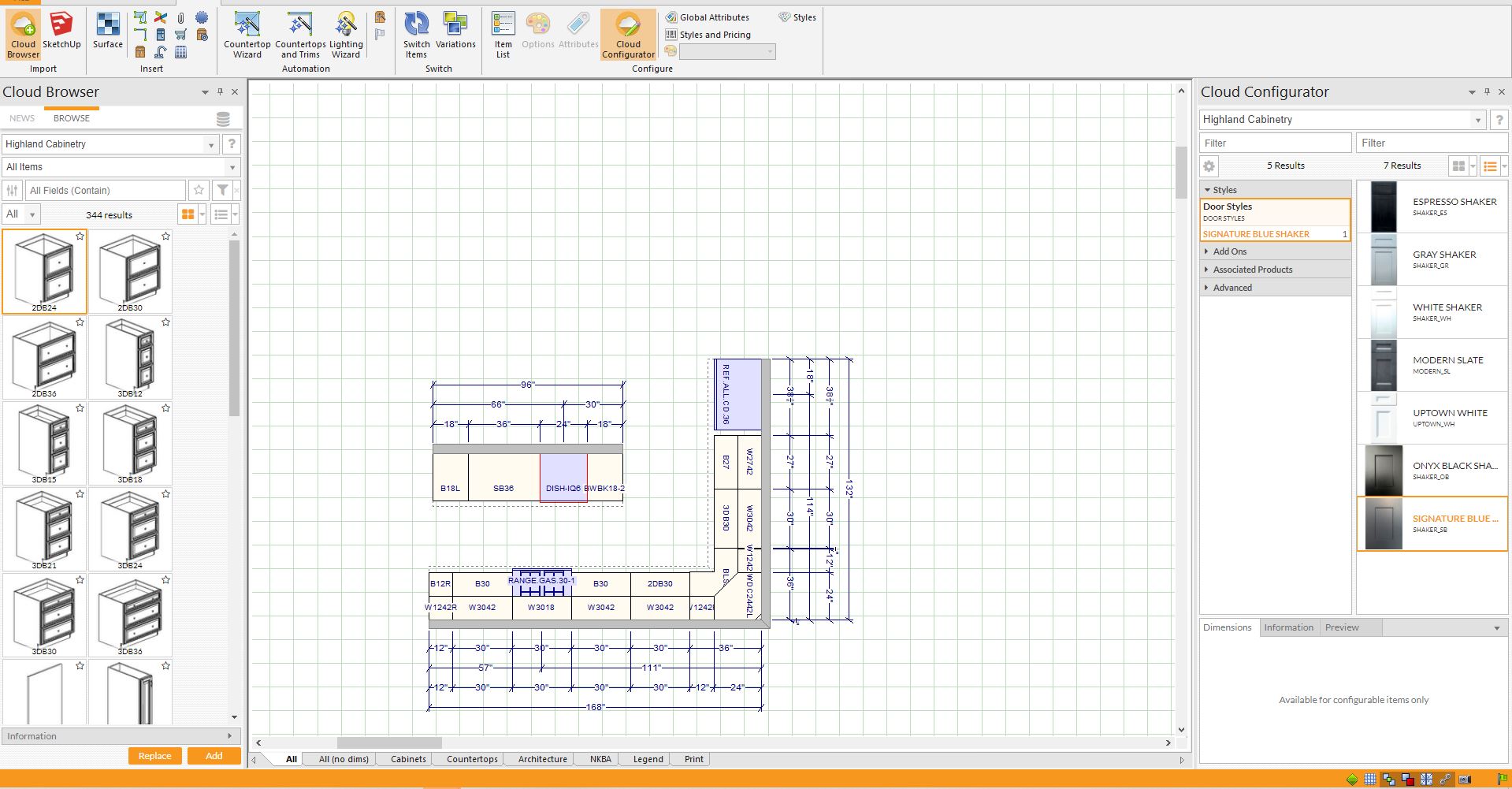Click the Replace button

point(155,756)
